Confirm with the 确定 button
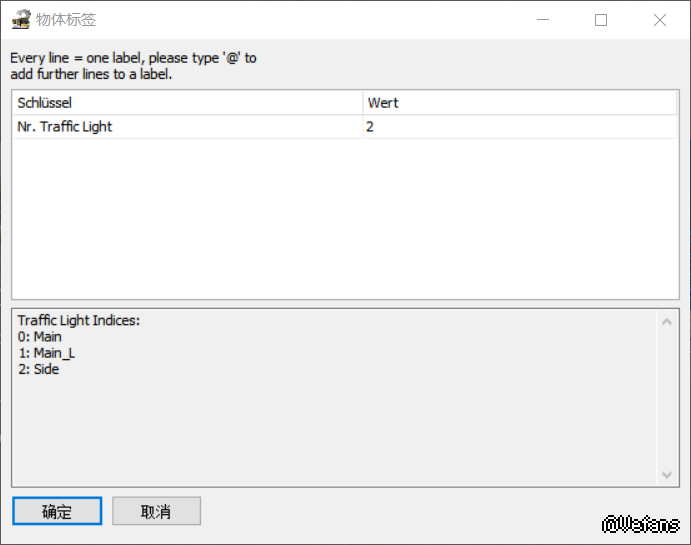The height and width of the screenshot is (545, 691). coord(57,511)
